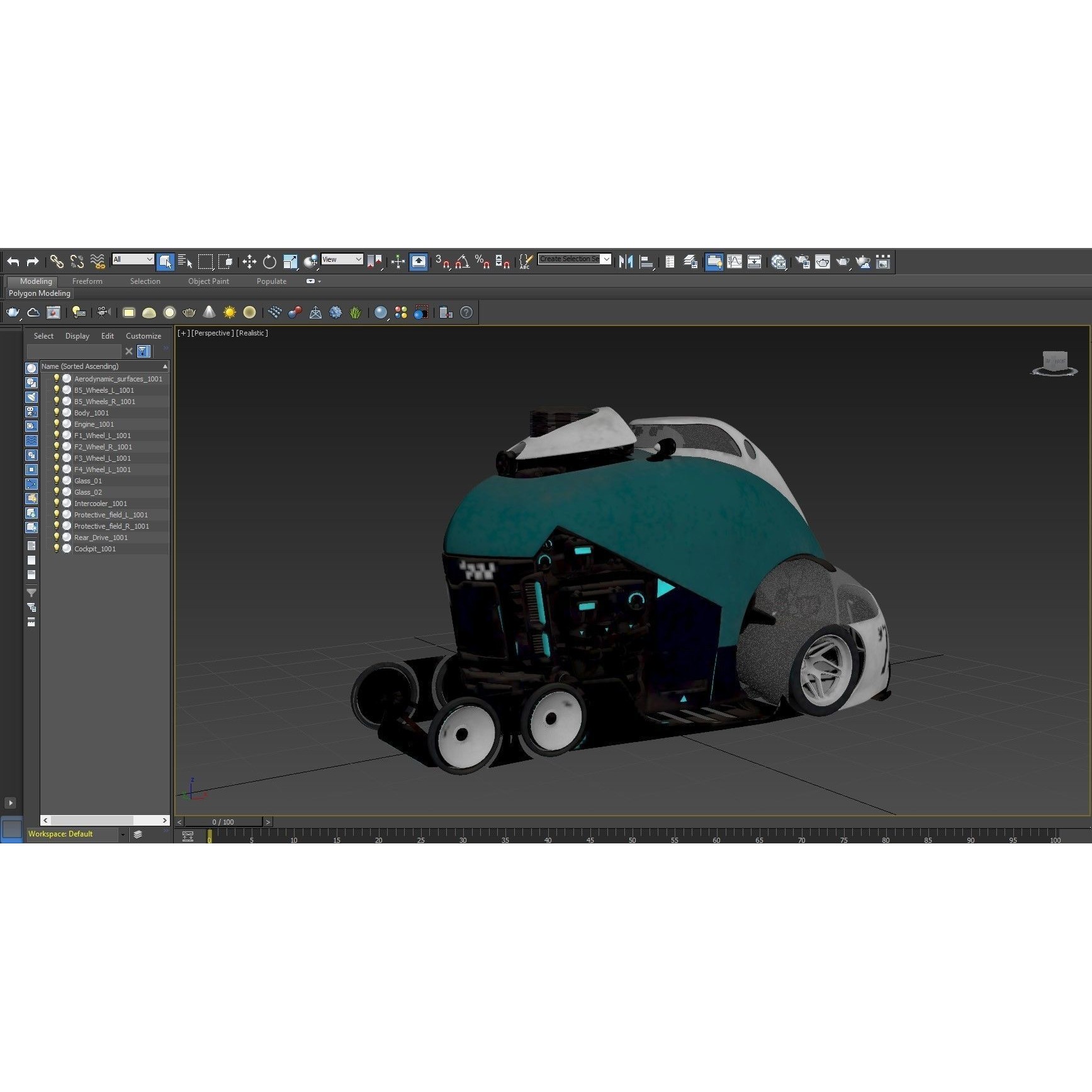Open the All selection filter dropdown
Image resolution: width=1092 pixels, height=1092 pixels.
click(x=132, y=259)
